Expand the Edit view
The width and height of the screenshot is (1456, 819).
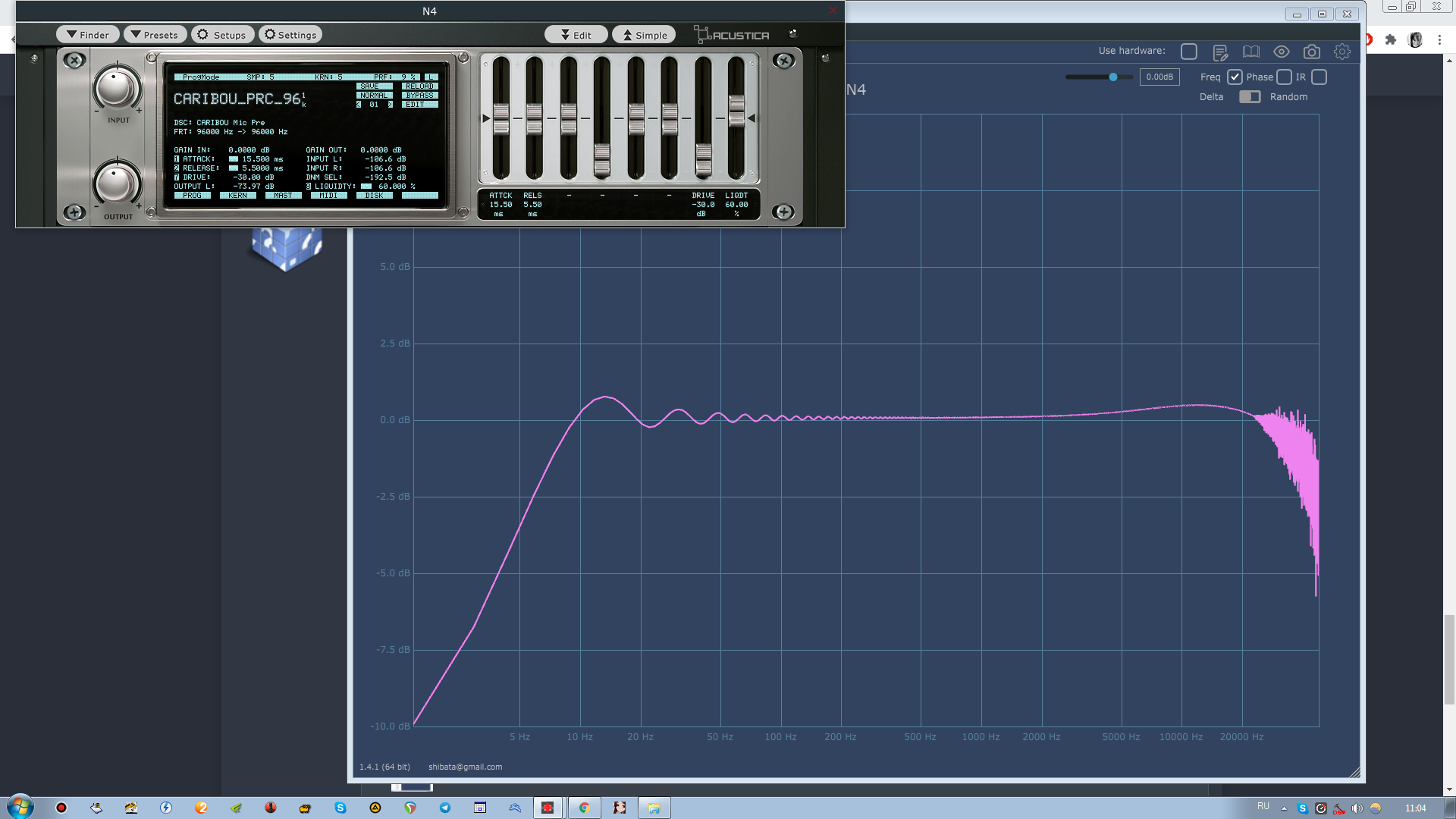[576, 35]
